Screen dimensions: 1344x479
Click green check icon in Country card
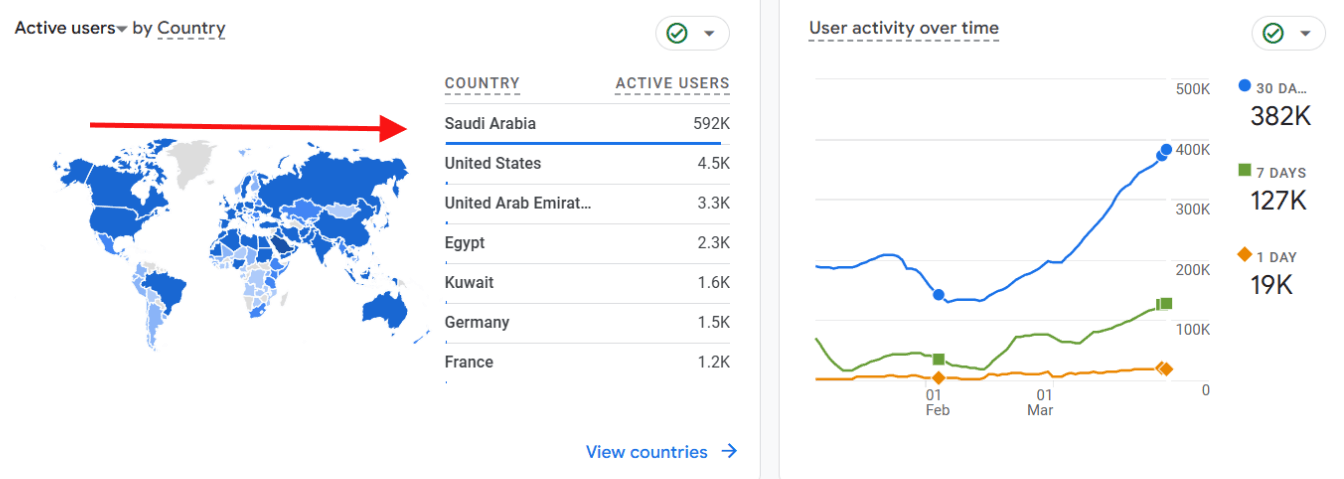677,33
